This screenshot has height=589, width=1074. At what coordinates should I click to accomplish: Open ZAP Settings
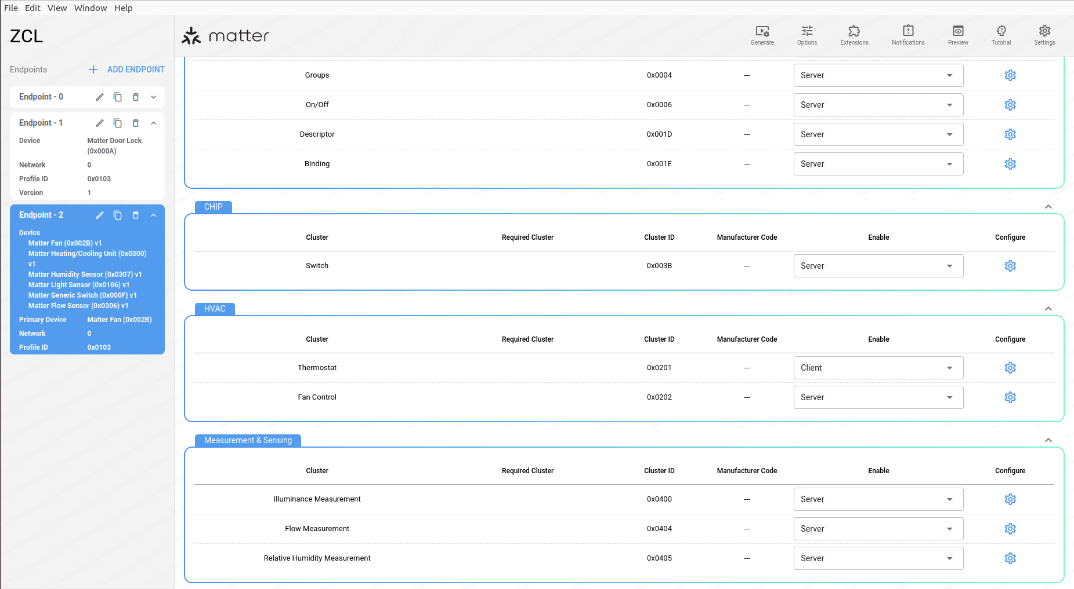pyautogui.click(x=1044, y=33)
